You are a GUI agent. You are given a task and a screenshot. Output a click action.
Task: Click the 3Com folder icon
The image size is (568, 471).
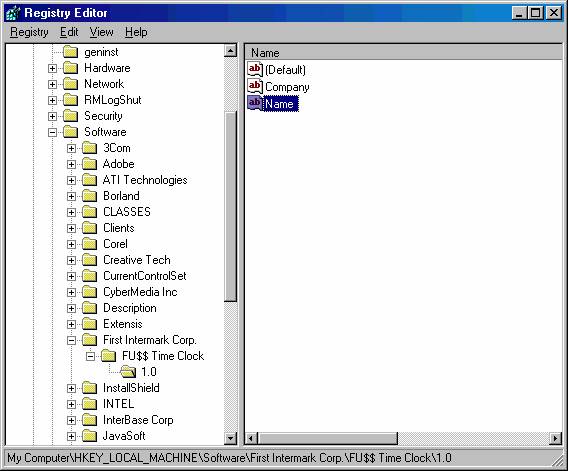point(89,148)
